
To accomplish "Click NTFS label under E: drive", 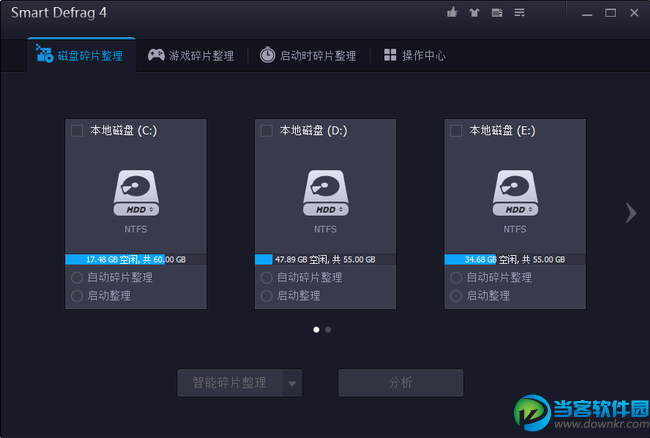I will [515, 229].
